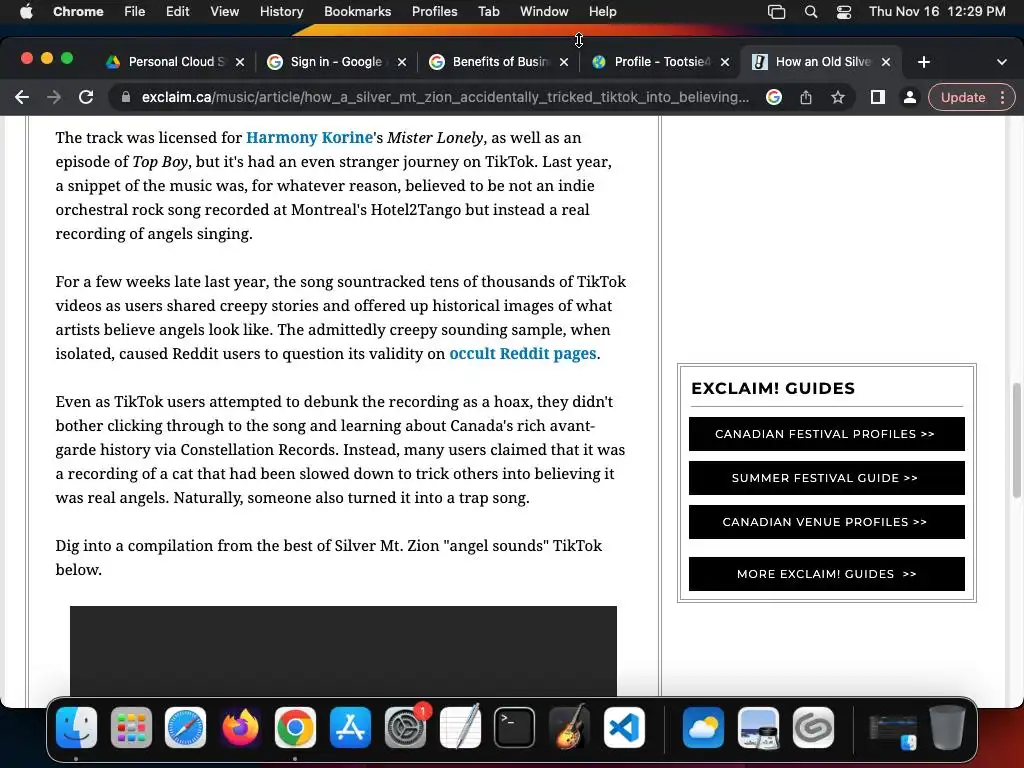Image resolution: width=1024 pixels, height=768 pixels.
Task: Close the Sign in - Google tab
Action: pyautogui.click(x=402, y=62)
